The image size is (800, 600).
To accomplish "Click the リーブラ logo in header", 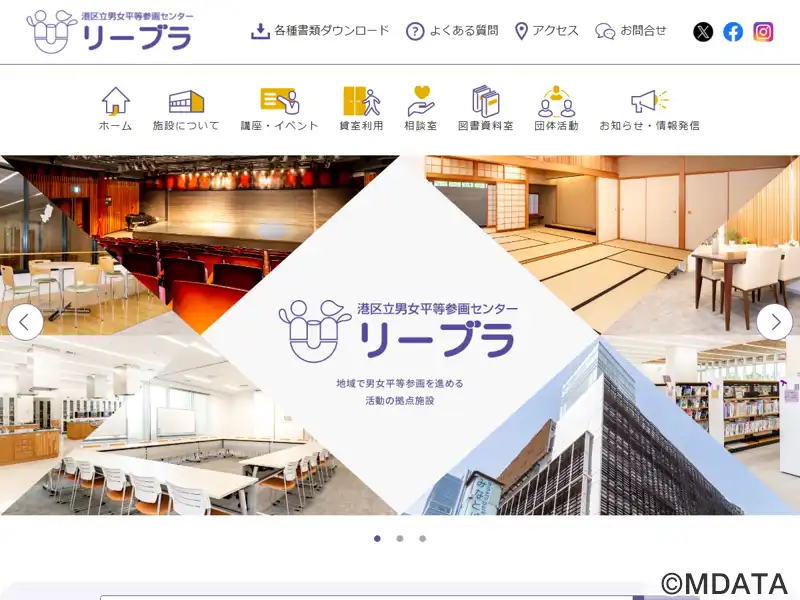I will point(110,32).
